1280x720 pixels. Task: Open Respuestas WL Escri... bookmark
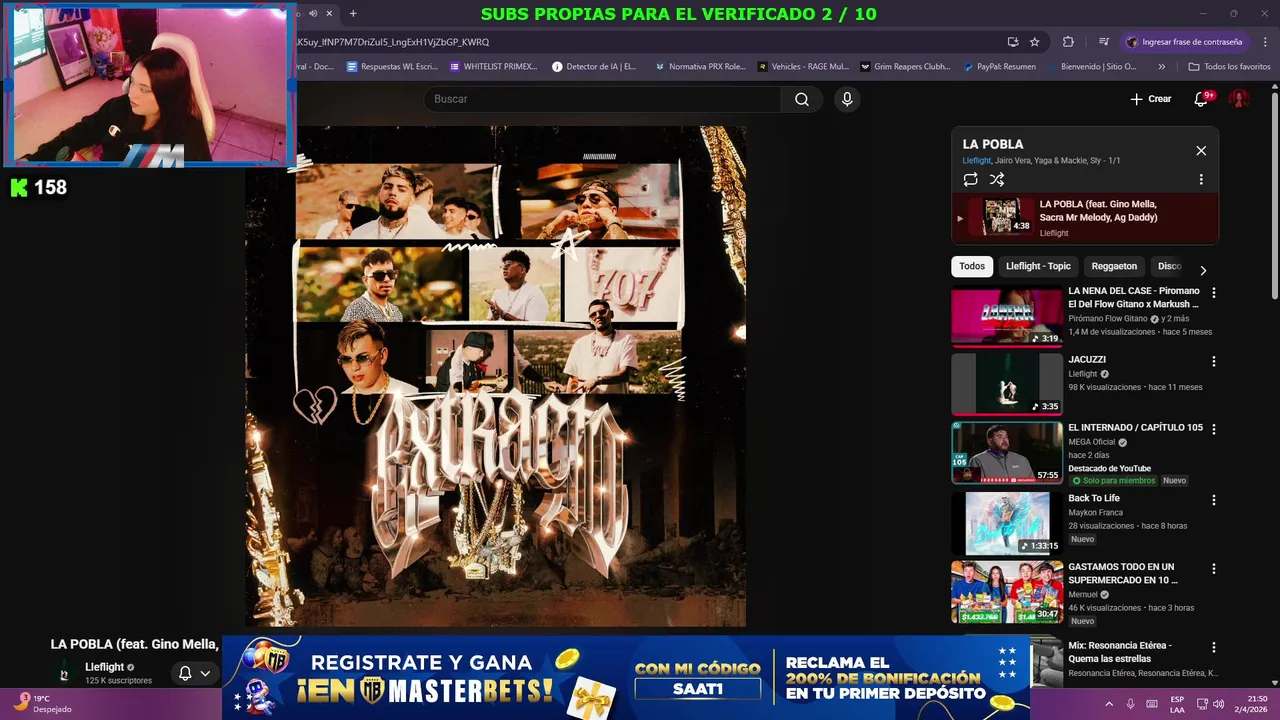[x=392, y=67]
